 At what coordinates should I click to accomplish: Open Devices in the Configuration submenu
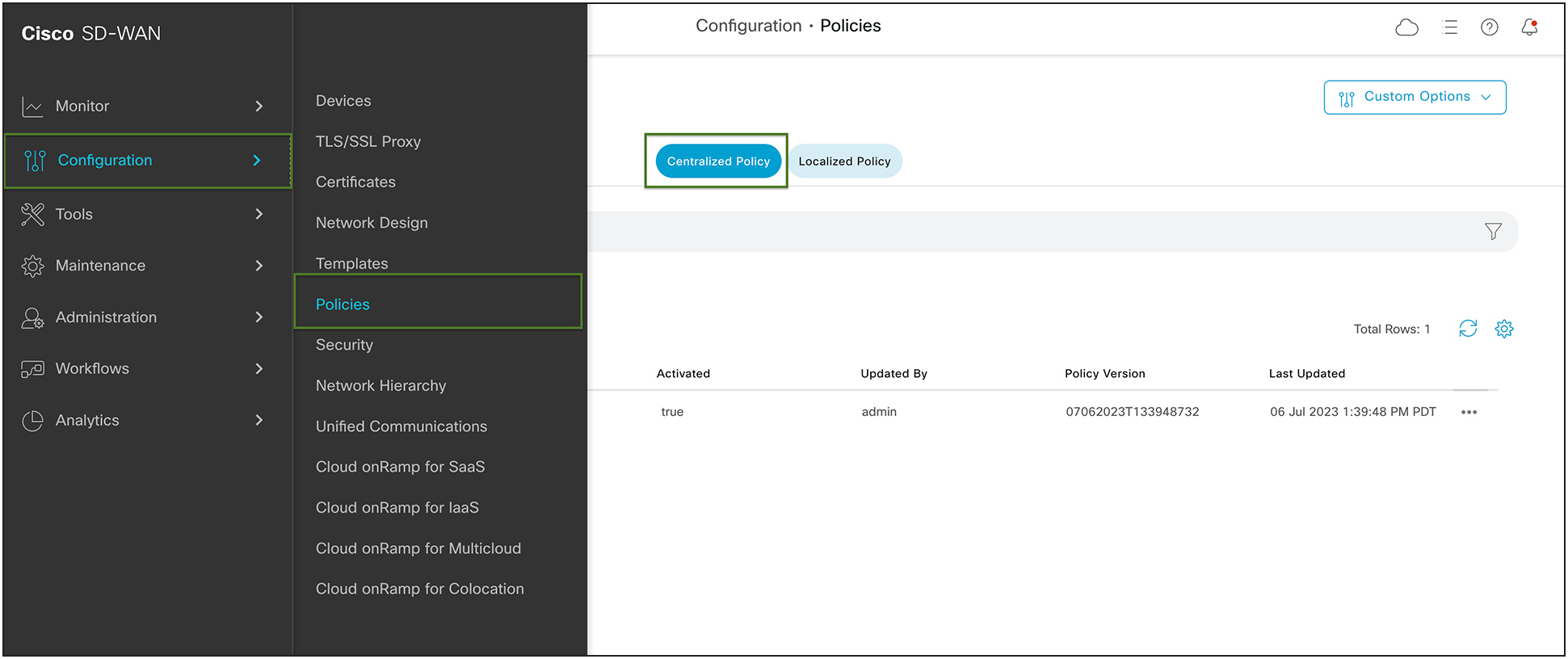(343, 101)
